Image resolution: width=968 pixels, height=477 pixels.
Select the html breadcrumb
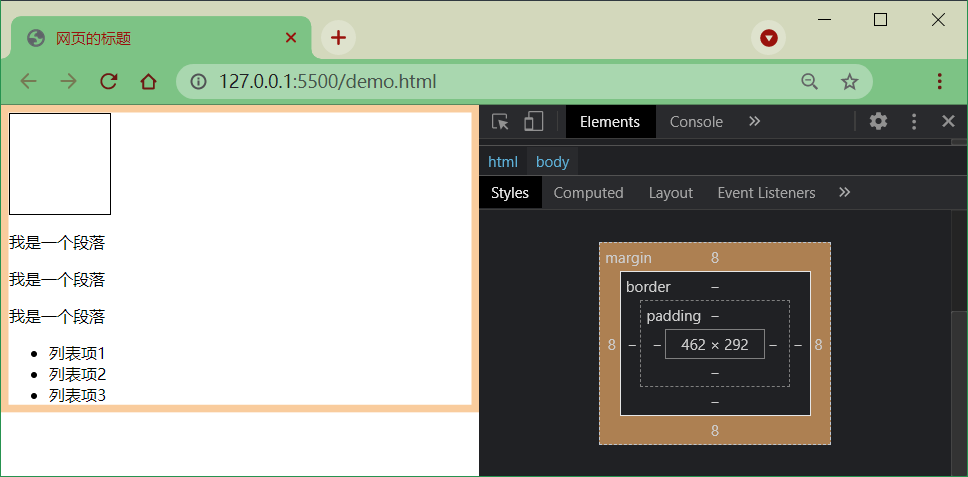click(x=503, y=162)
